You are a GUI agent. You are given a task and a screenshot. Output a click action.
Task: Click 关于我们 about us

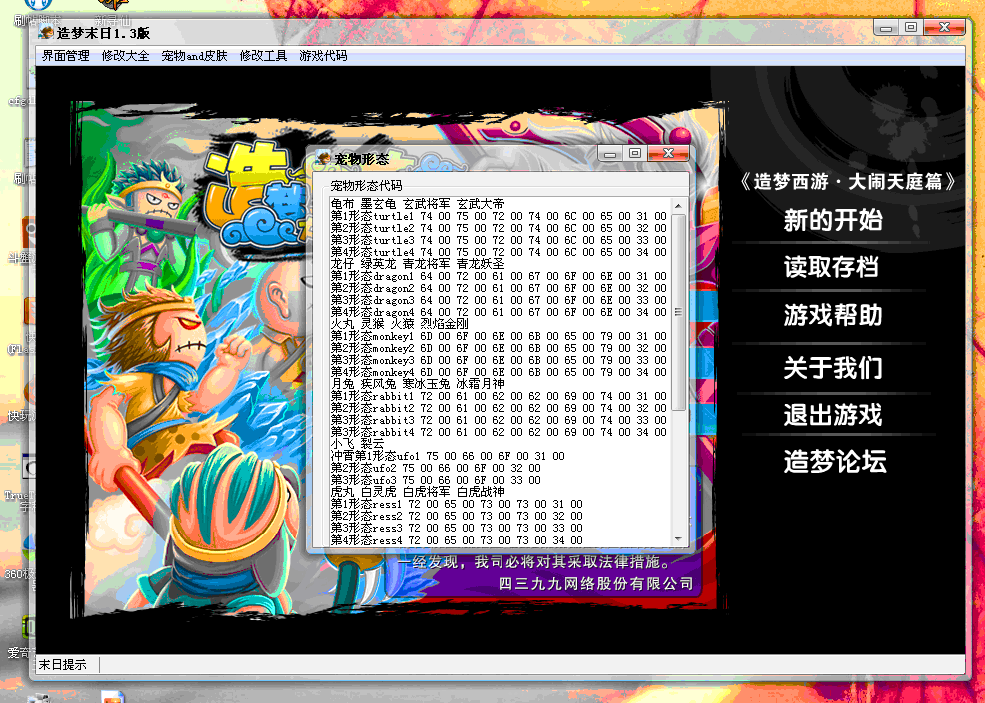click(x=833, y=368)
